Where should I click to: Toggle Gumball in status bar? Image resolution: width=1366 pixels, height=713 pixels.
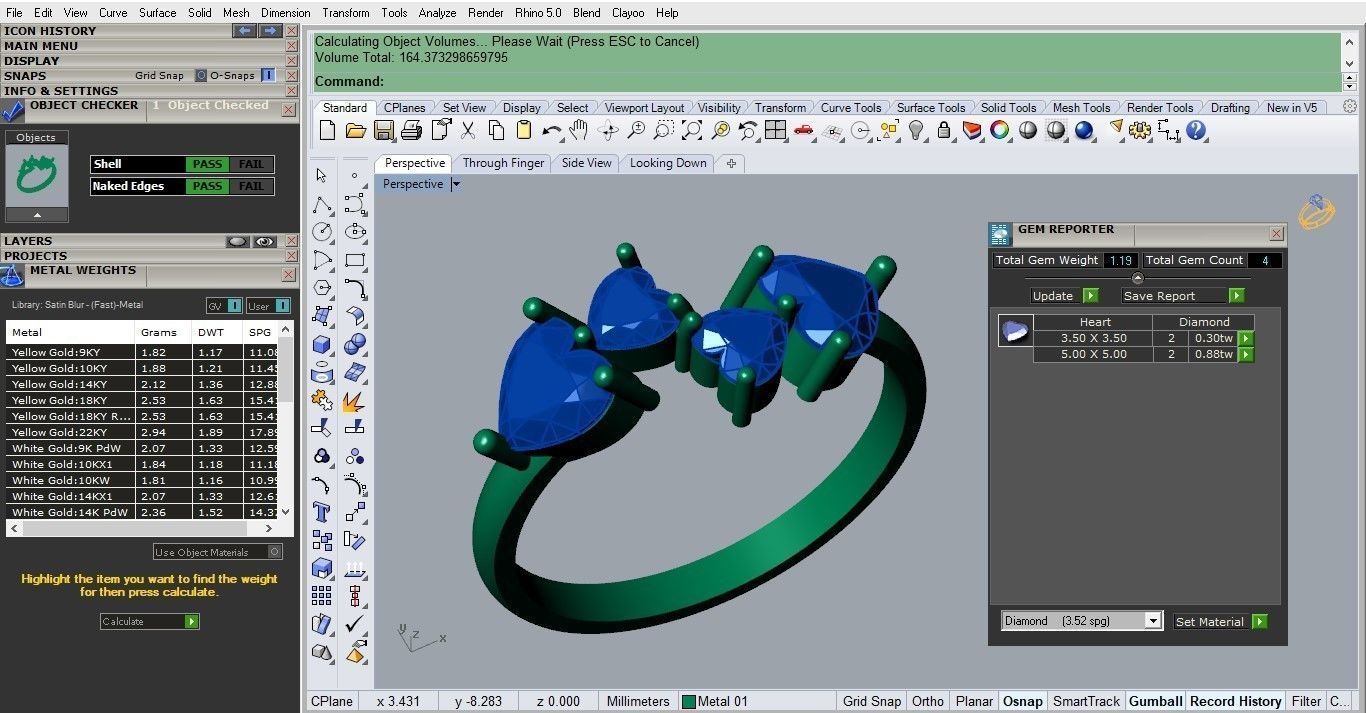point(1155,701)
